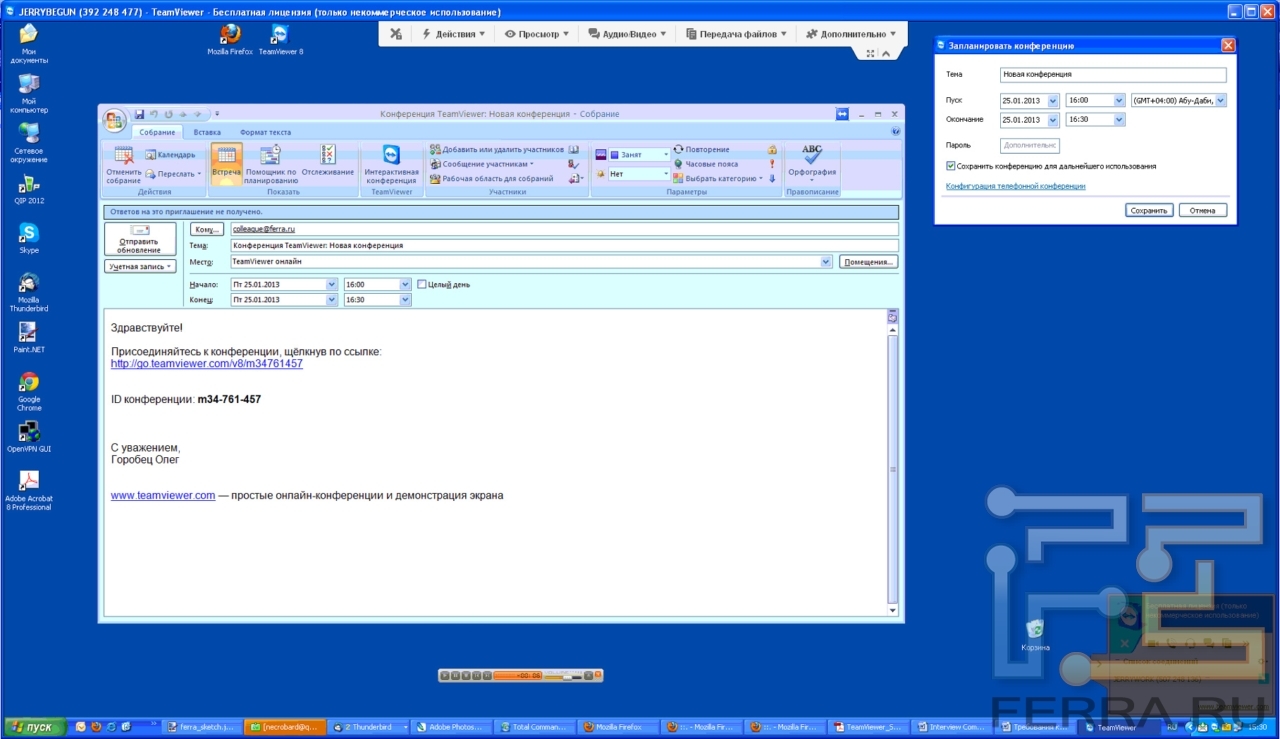
Task: Open Дополнительно menu in TeamViewer toolbar
Action: click(x=850, y=33)
